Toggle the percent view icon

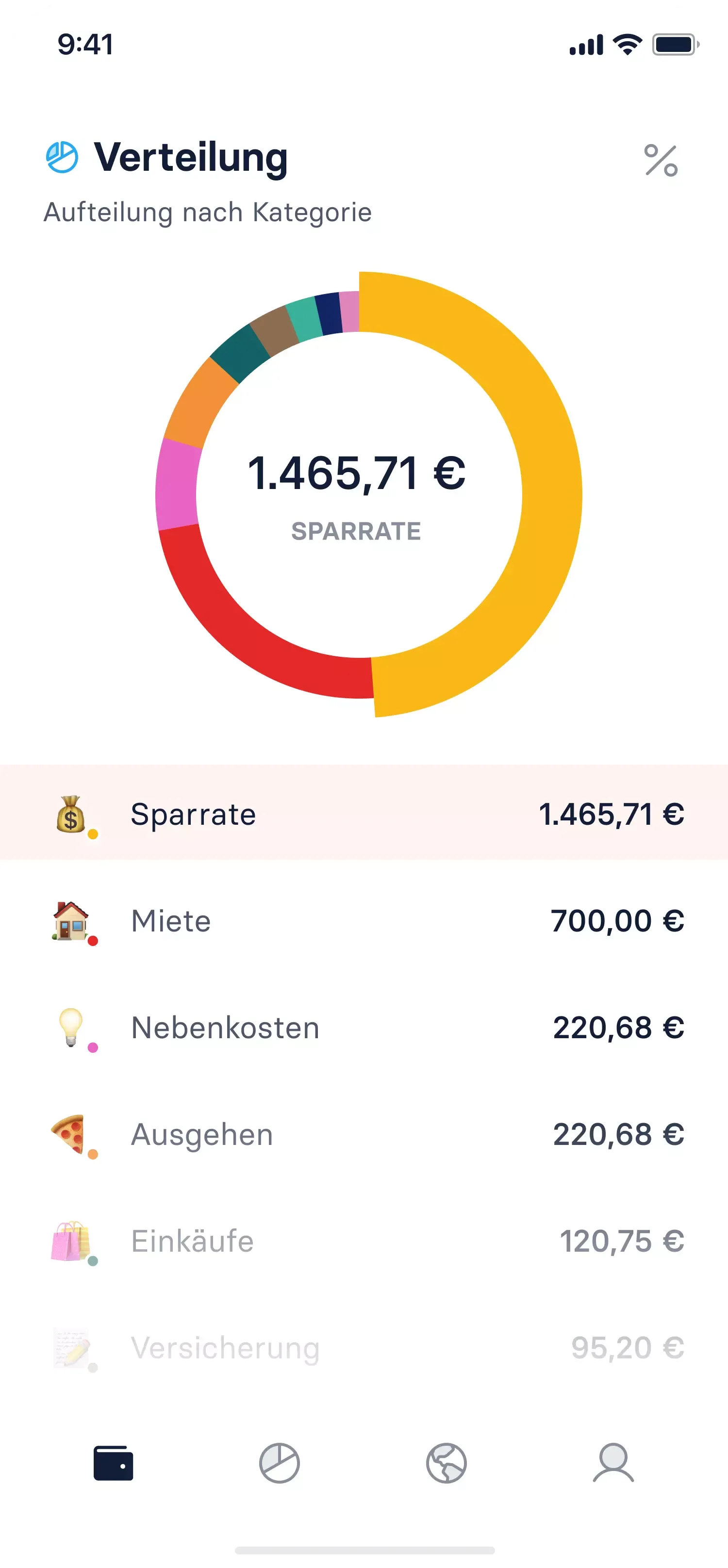tap(661, 161)
